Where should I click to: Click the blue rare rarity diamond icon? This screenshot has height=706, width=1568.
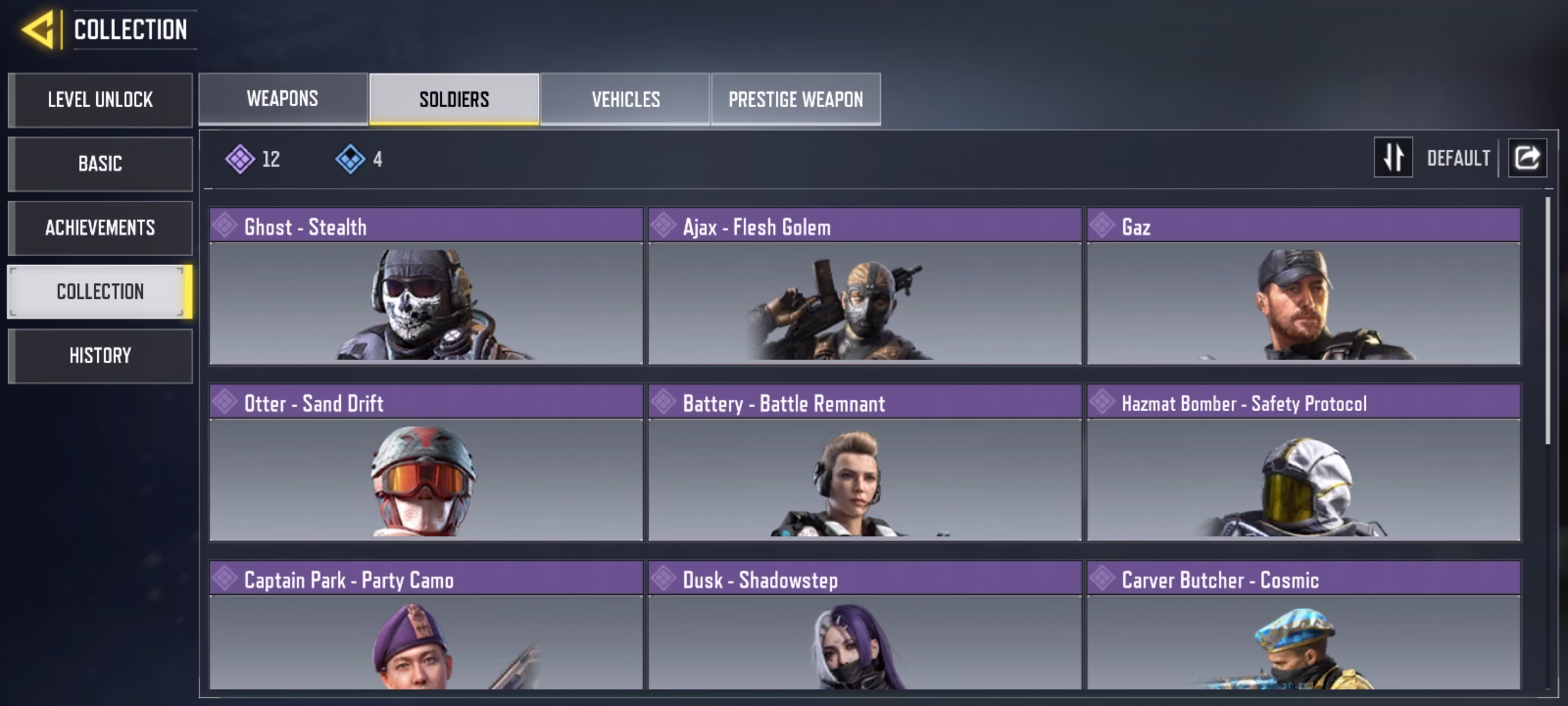tap(350, 159)
